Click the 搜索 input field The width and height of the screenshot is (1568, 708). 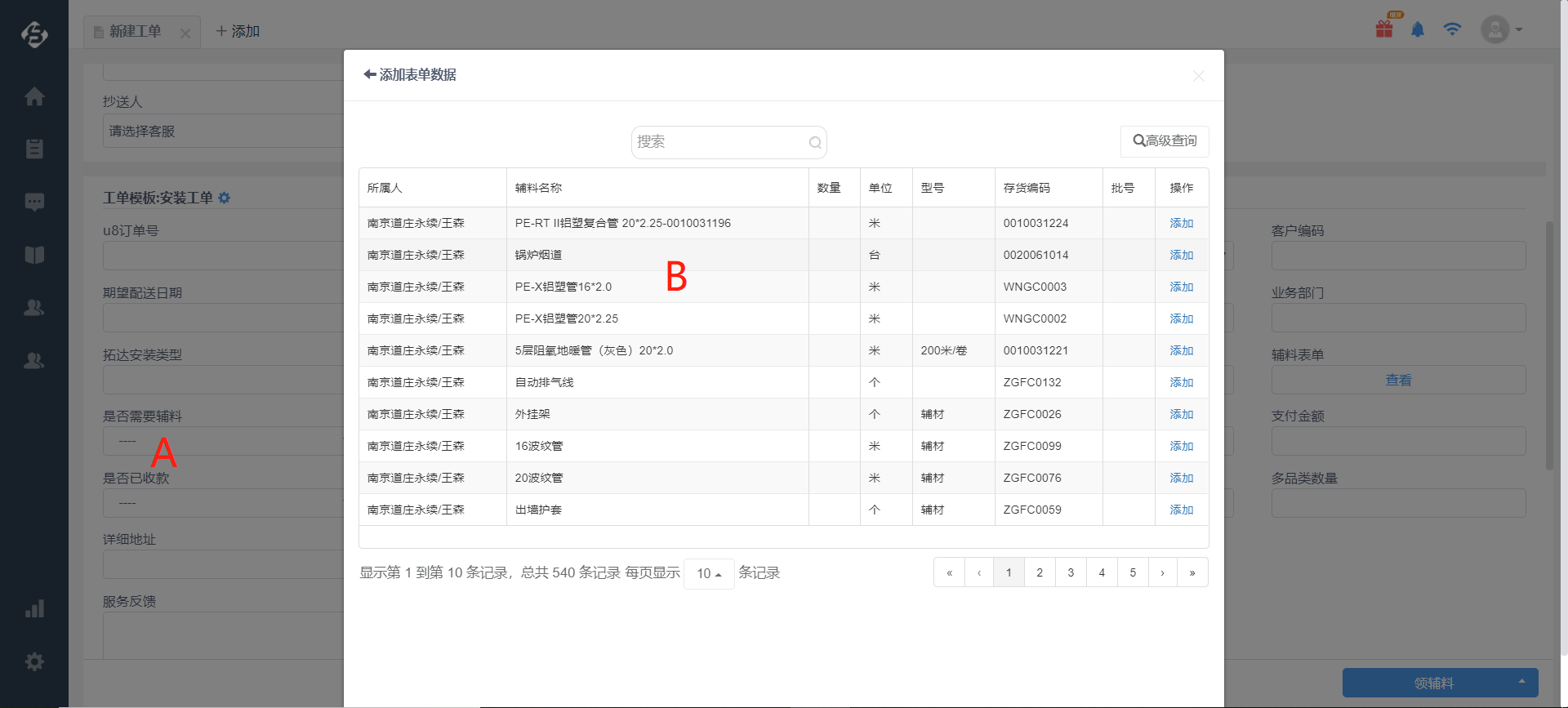point(719,142)
